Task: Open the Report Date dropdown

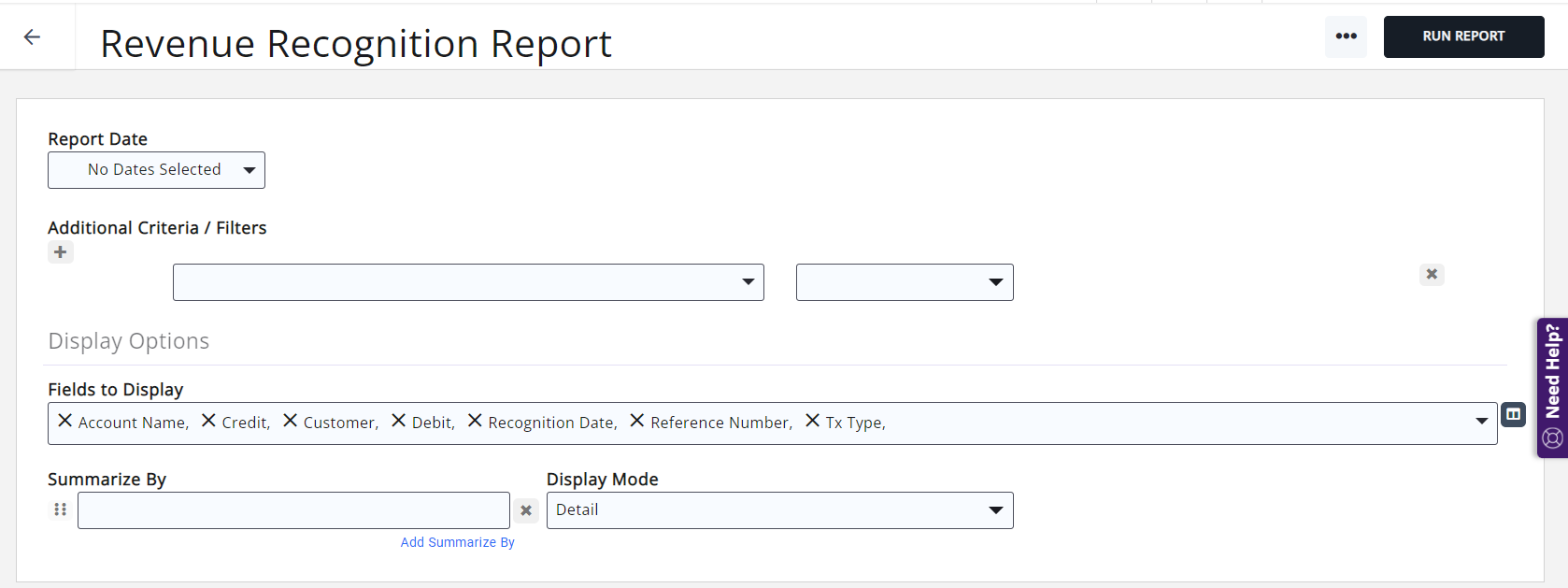Action: click(156, 170)
